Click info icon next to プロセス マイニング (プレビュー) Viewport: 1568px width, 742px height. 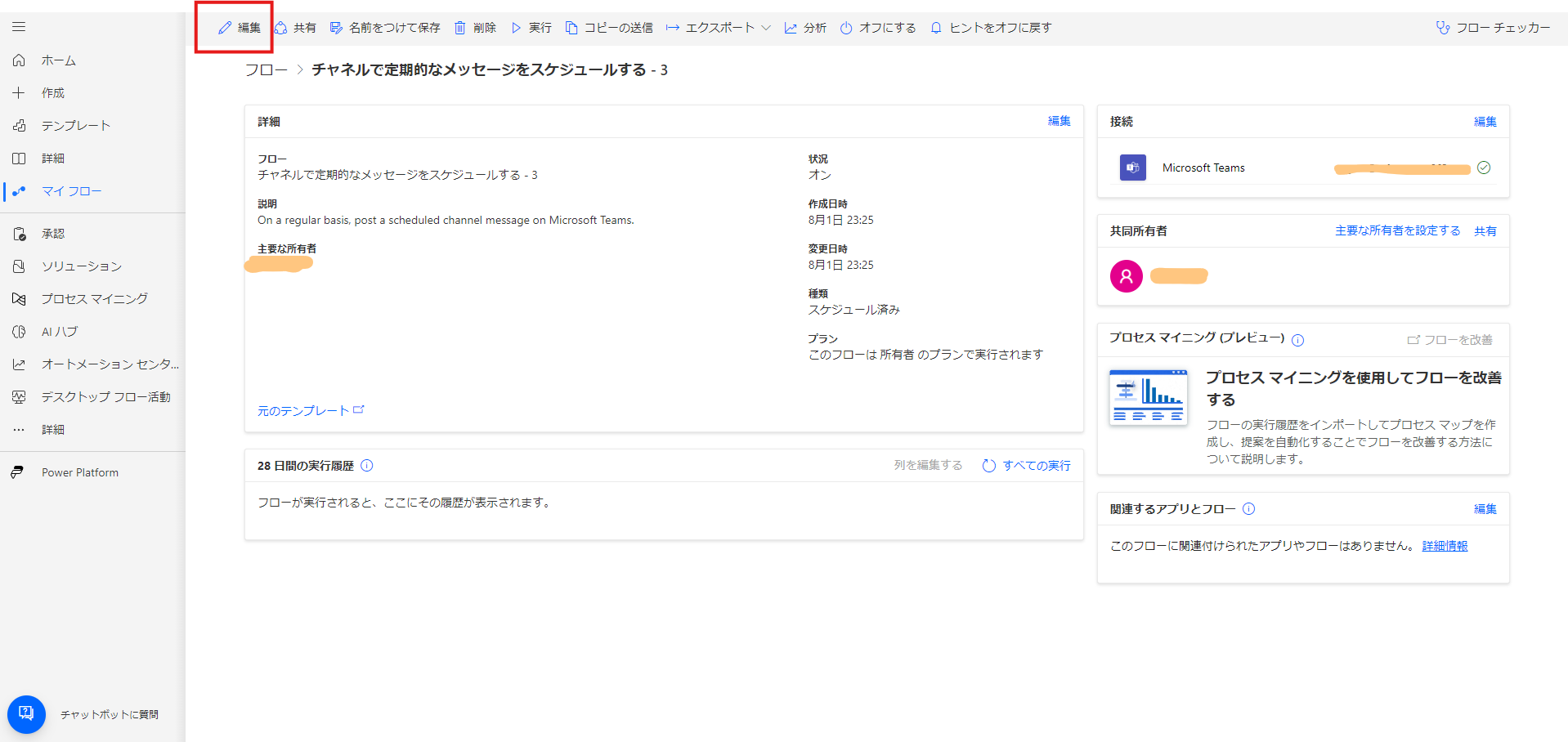(1298, 340)
